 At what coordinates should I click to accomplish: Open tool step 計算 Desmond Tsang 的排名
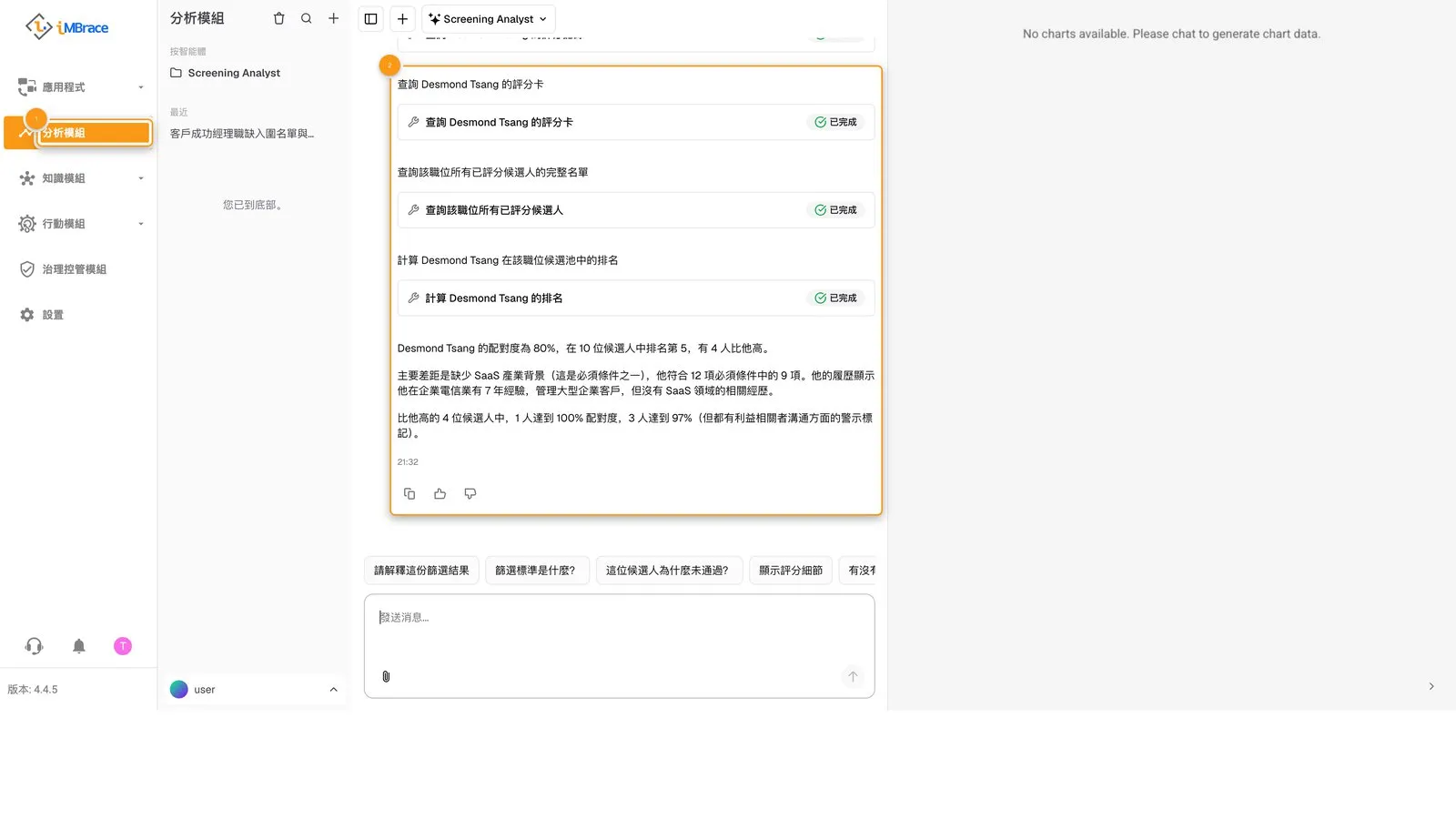coord(636,298)
